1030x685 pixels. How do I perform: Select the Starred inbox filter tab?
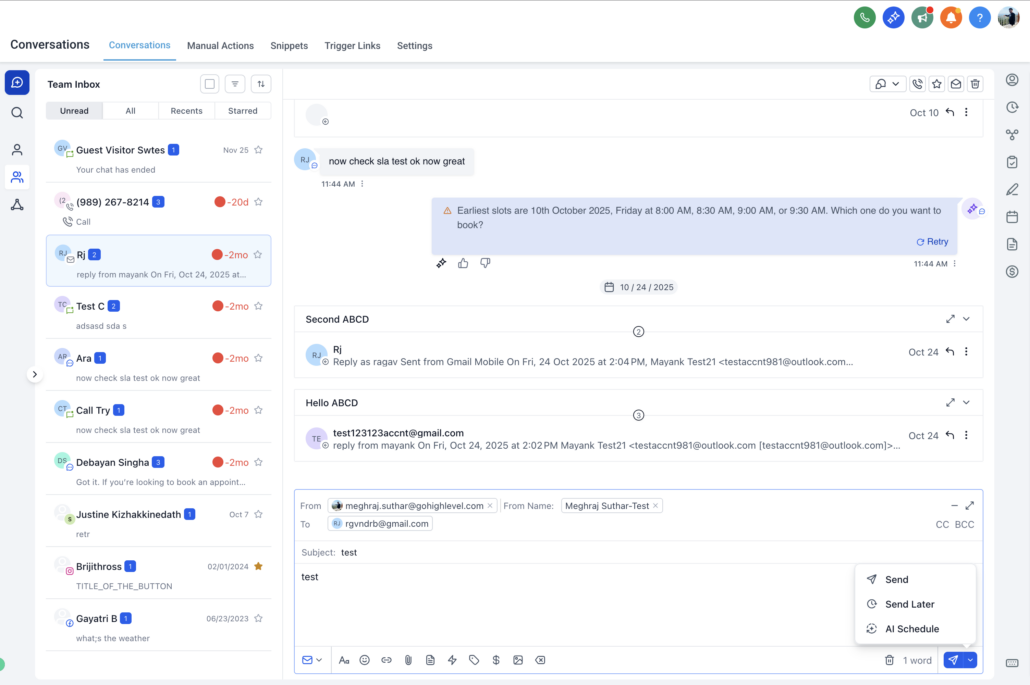point(243,111)
